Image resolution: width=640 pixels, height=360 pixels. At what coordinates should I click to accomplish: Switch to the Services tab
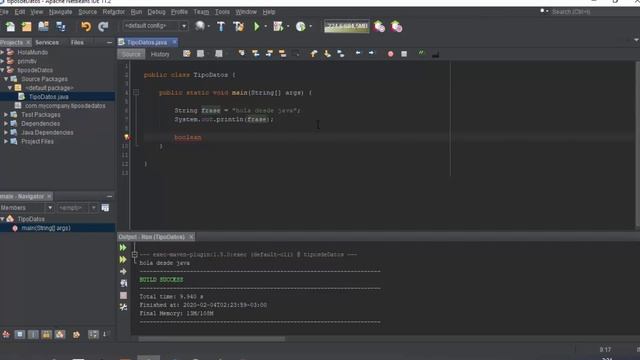(47, 42)
